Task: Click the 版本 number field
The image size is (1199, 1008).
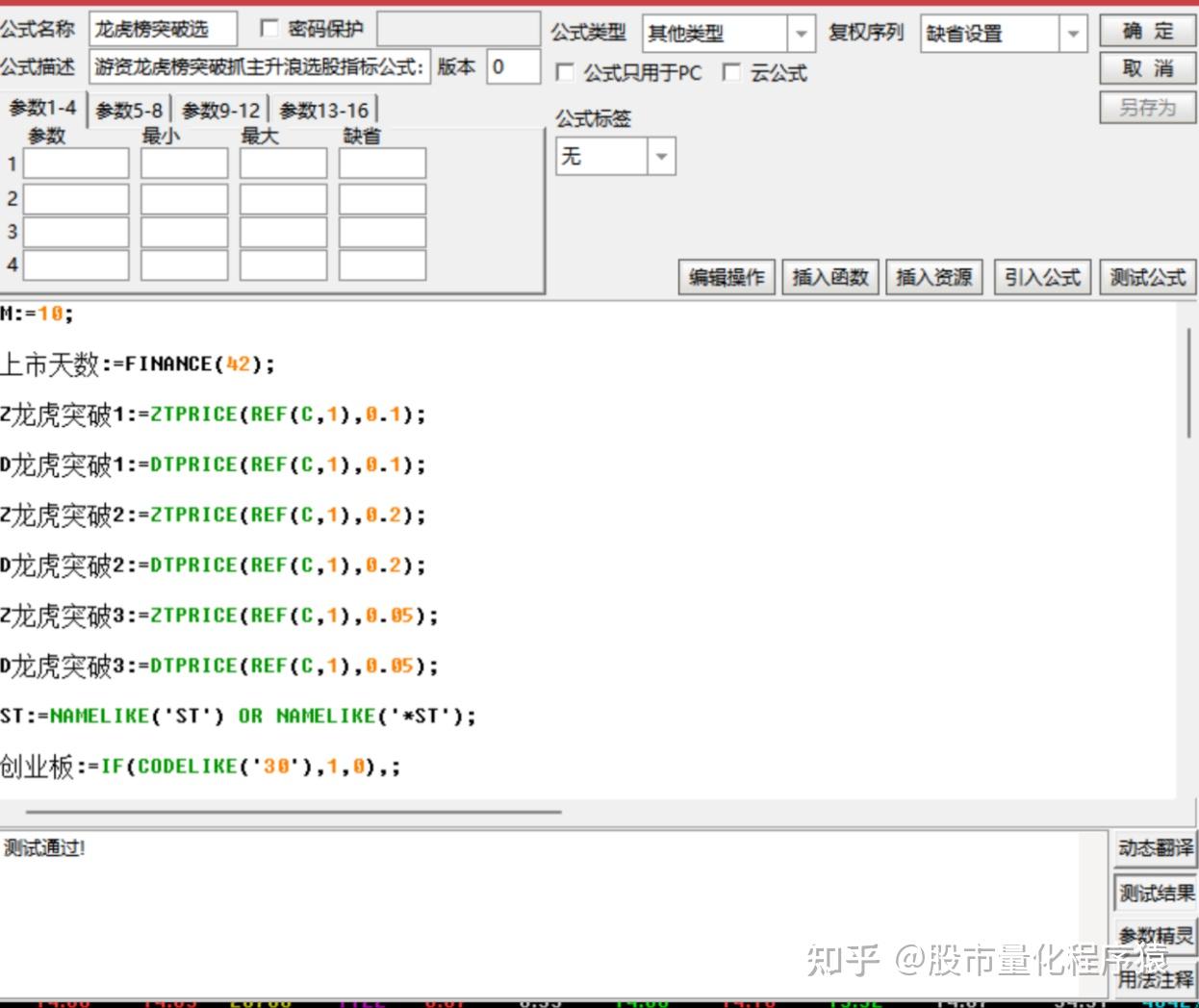Action: 513,66
